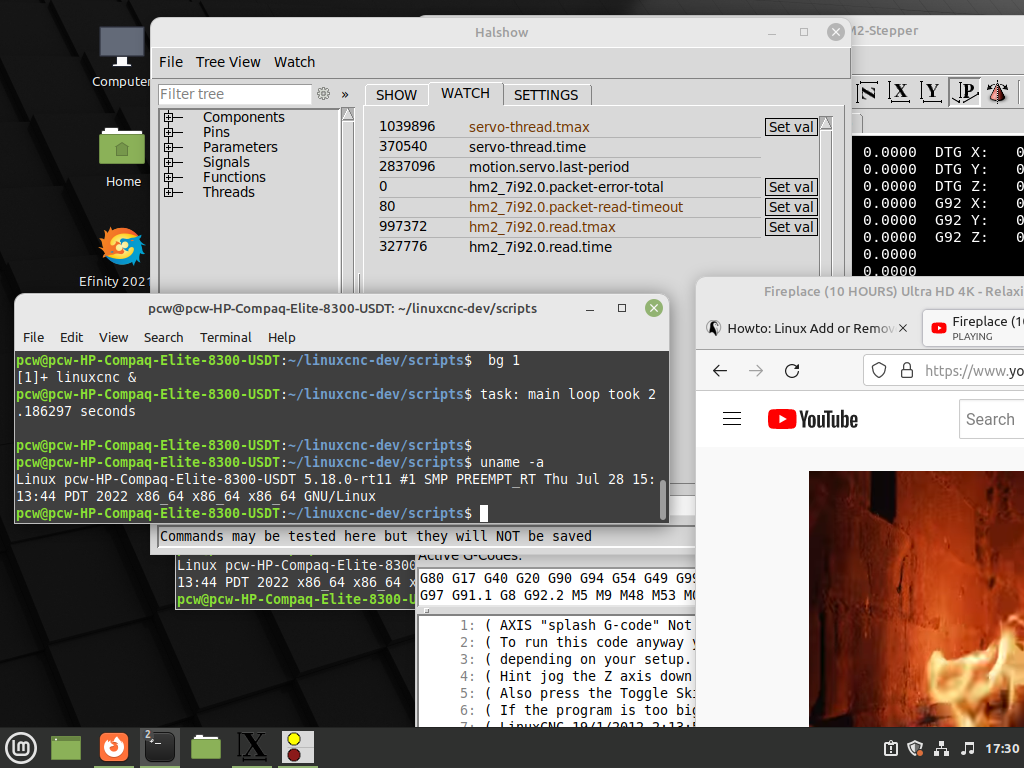Image resolution: width=1024 pixels, height=768 pixels.
Task: Open the Halshow Watch menu
Action: [295, 62]
